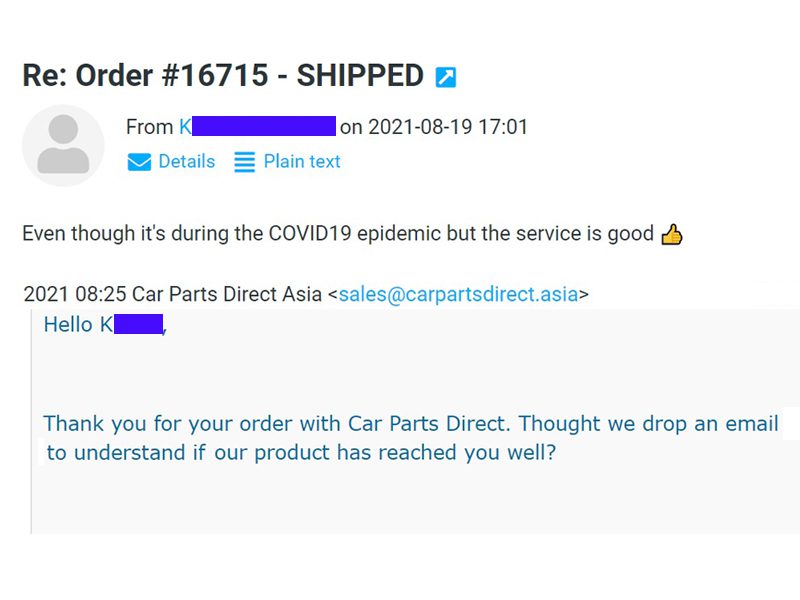Switch to Plain text view
This screenshot has height=600, width=800.
302,161
